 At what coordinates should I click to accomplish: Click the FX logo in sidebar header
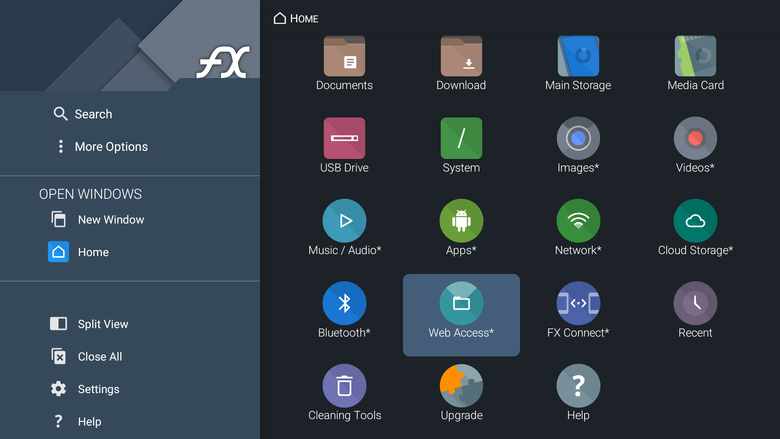pos(223,62)
